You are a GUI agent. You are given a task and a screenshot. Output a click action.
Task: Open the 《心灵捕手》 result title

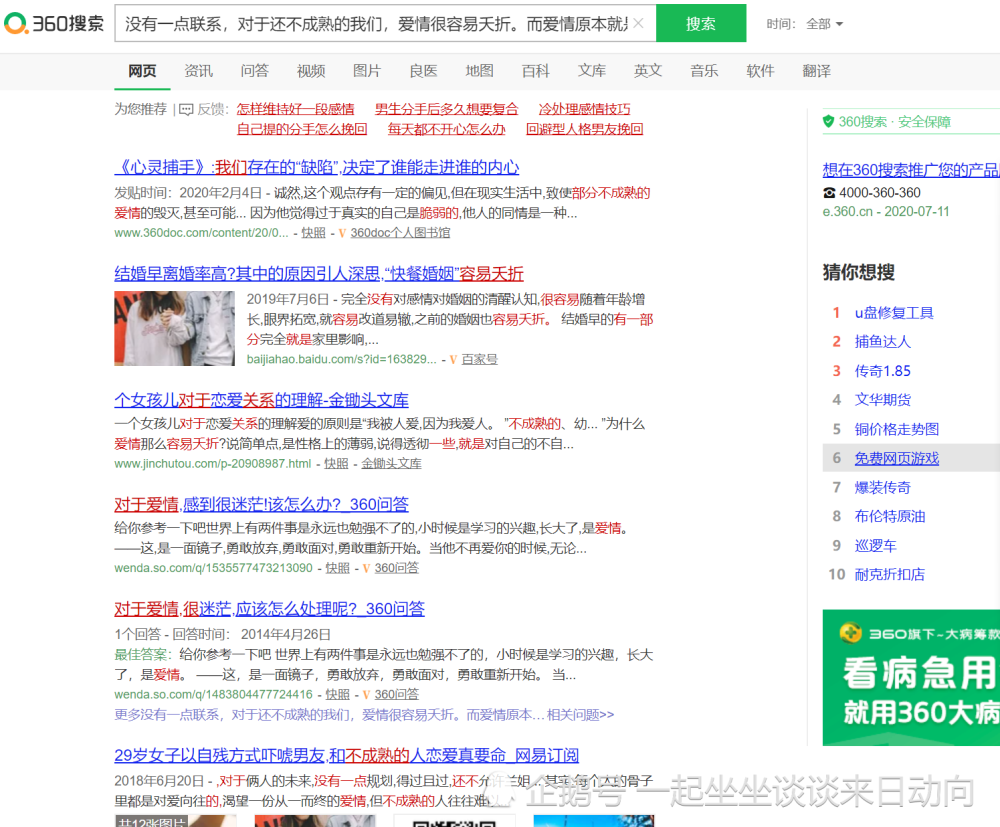click(x=316, y=167)
